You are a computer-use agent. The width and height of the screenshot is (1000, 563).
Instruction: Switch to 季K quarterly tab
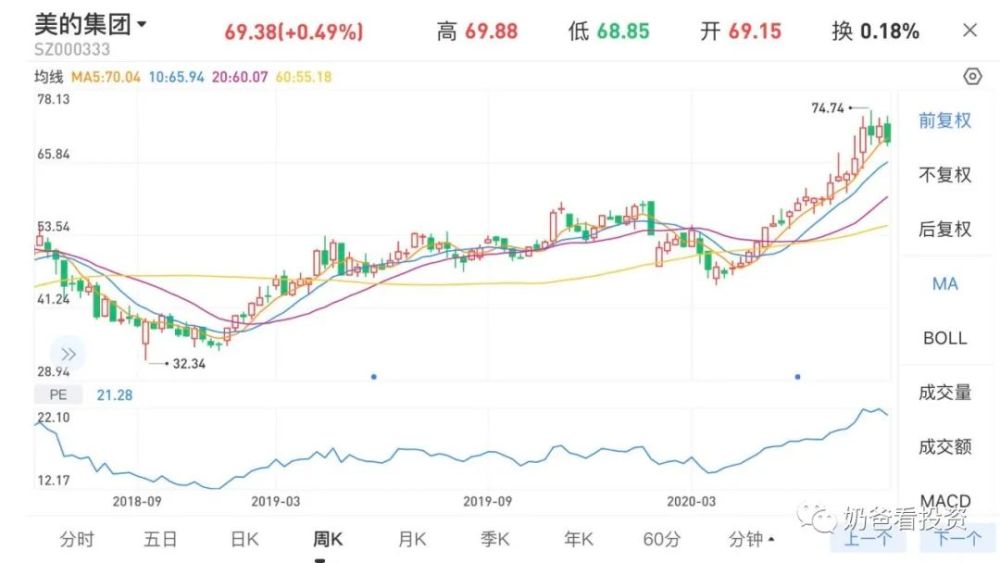[495, 539]
